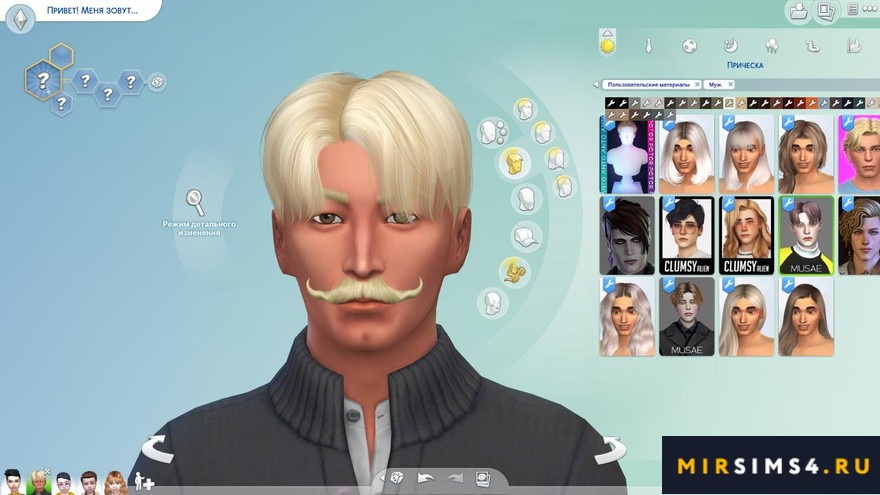Switch to Everyday outfit sun tab
Image resolution: width=880 pixels, height=495 pixels.
(607, 45)
